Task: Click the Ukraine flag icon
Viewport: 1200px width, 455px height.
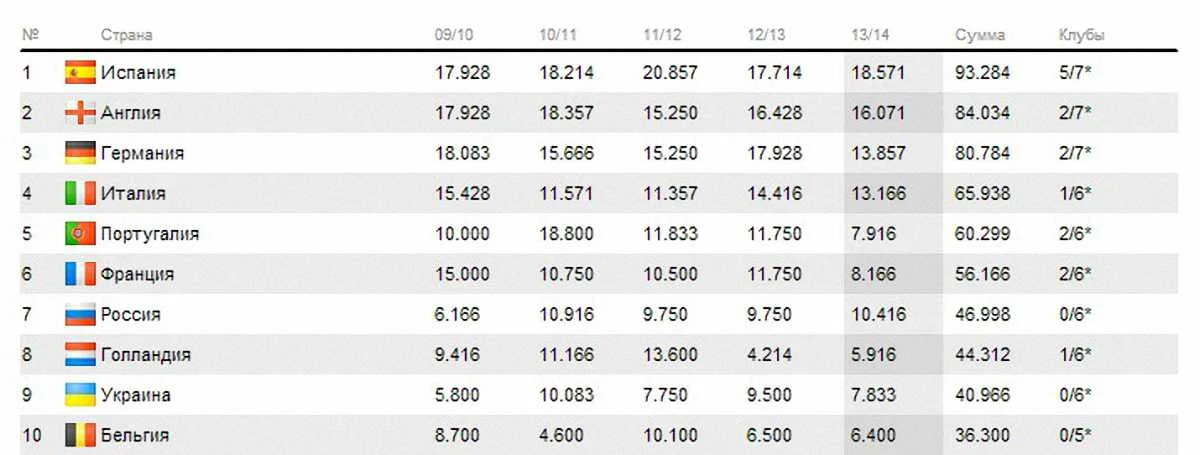Action: pyautogui.click(x=80, y=395)
